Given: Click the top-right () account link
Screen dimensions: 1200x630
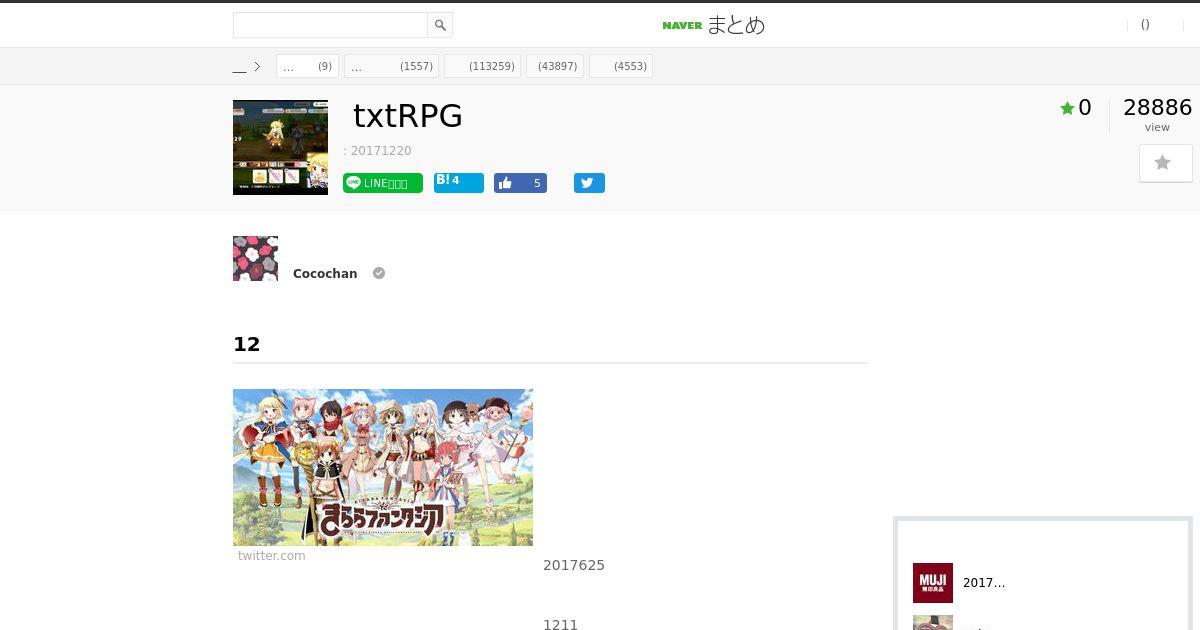Looking at the screenshot, I should coord(1145,25).
